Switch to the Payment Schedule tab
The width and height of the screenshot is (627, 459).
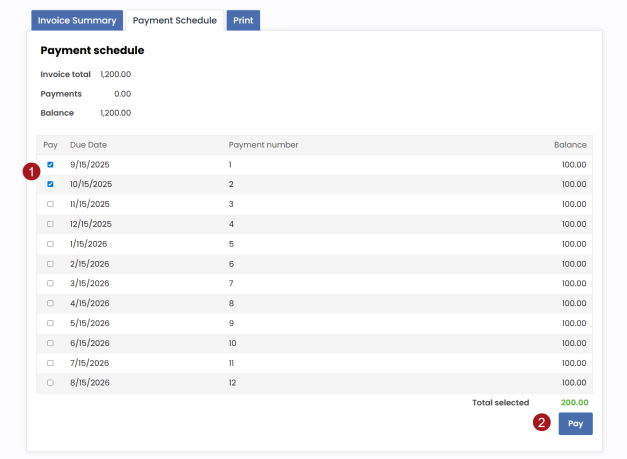click(174, 20)
